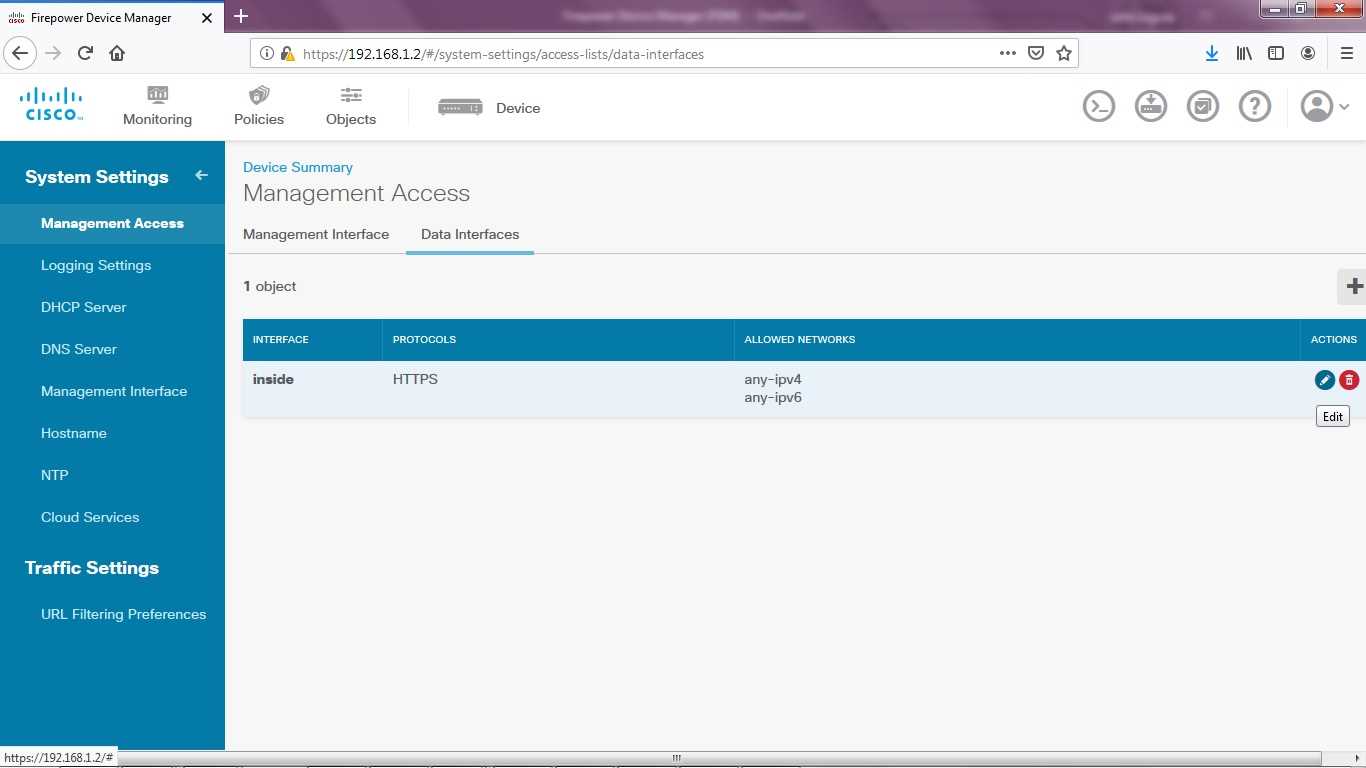Image resolution: width=1366 pixels, height=768 pixels.
Task: Open page actions three-dot menu
Action: tap(1008, 53)
